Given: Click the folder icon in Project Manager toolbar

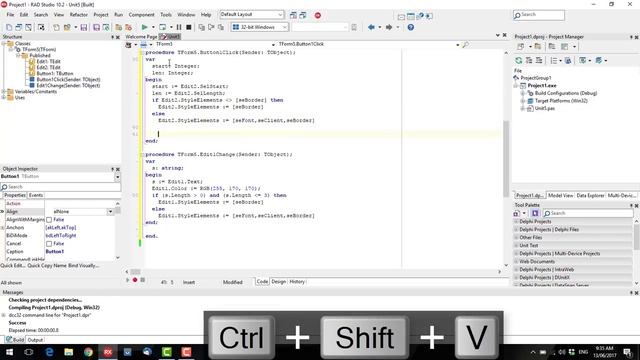Looking at the screenshot, I should pos(538,47).
